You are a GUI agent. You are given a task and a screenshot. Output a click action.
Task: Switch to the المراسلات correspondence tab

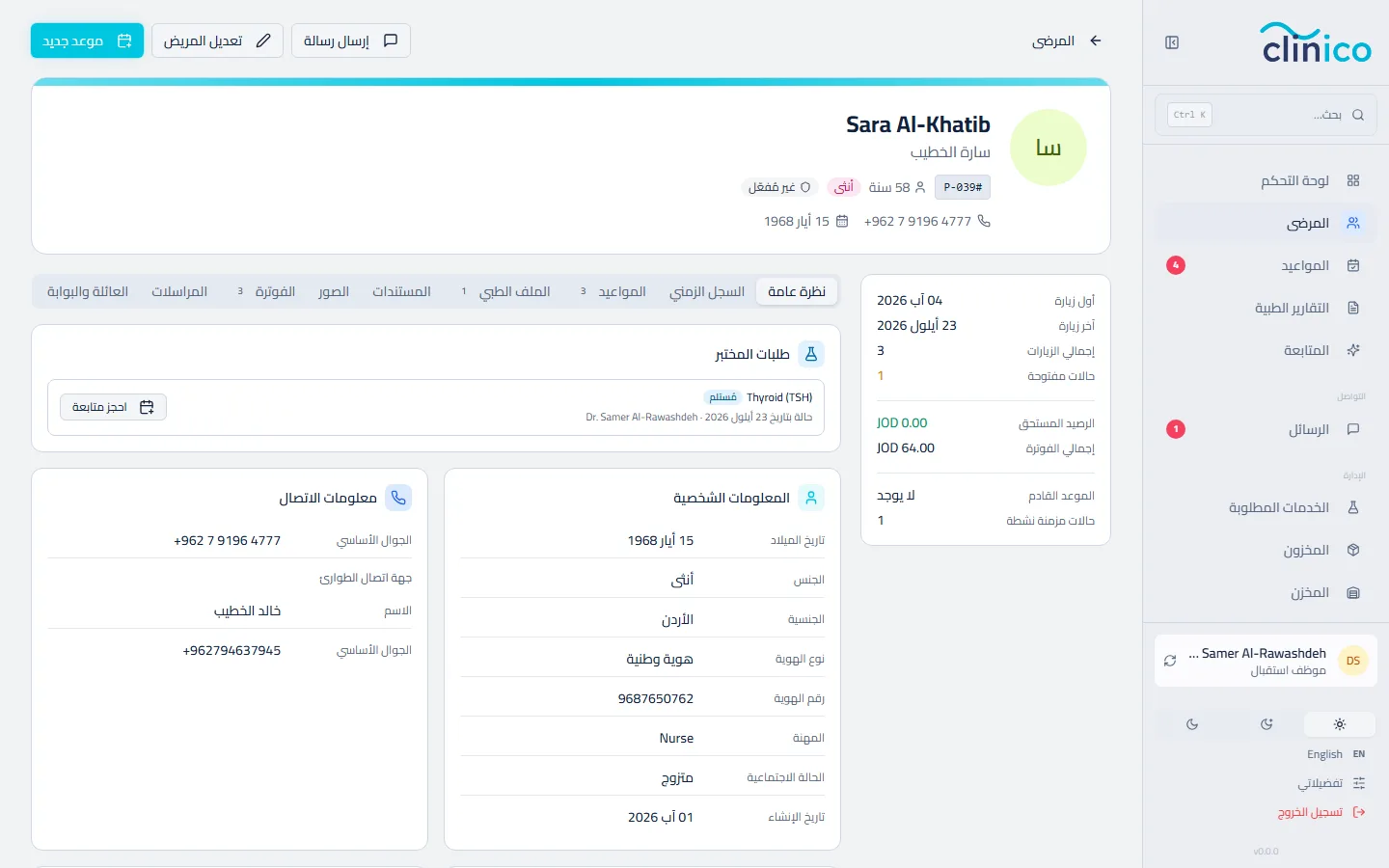coord(179,291)
